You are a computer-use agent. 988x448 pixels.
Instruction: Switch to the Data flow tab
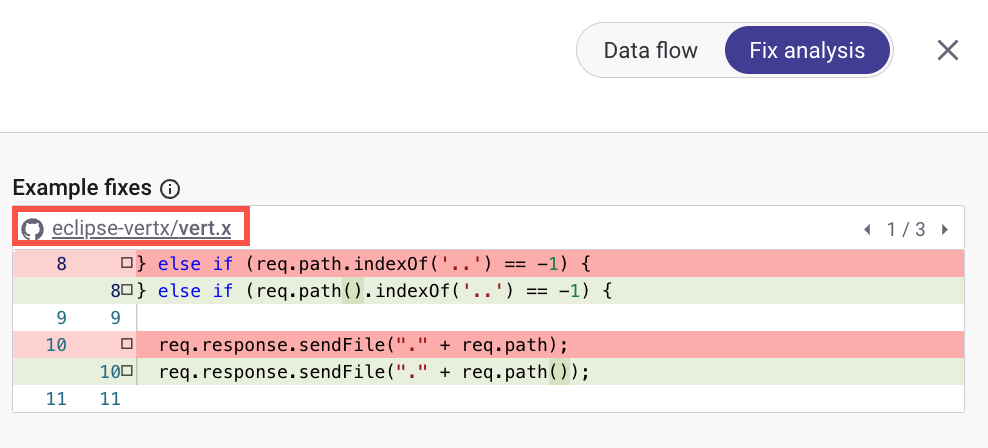[650, 50]
